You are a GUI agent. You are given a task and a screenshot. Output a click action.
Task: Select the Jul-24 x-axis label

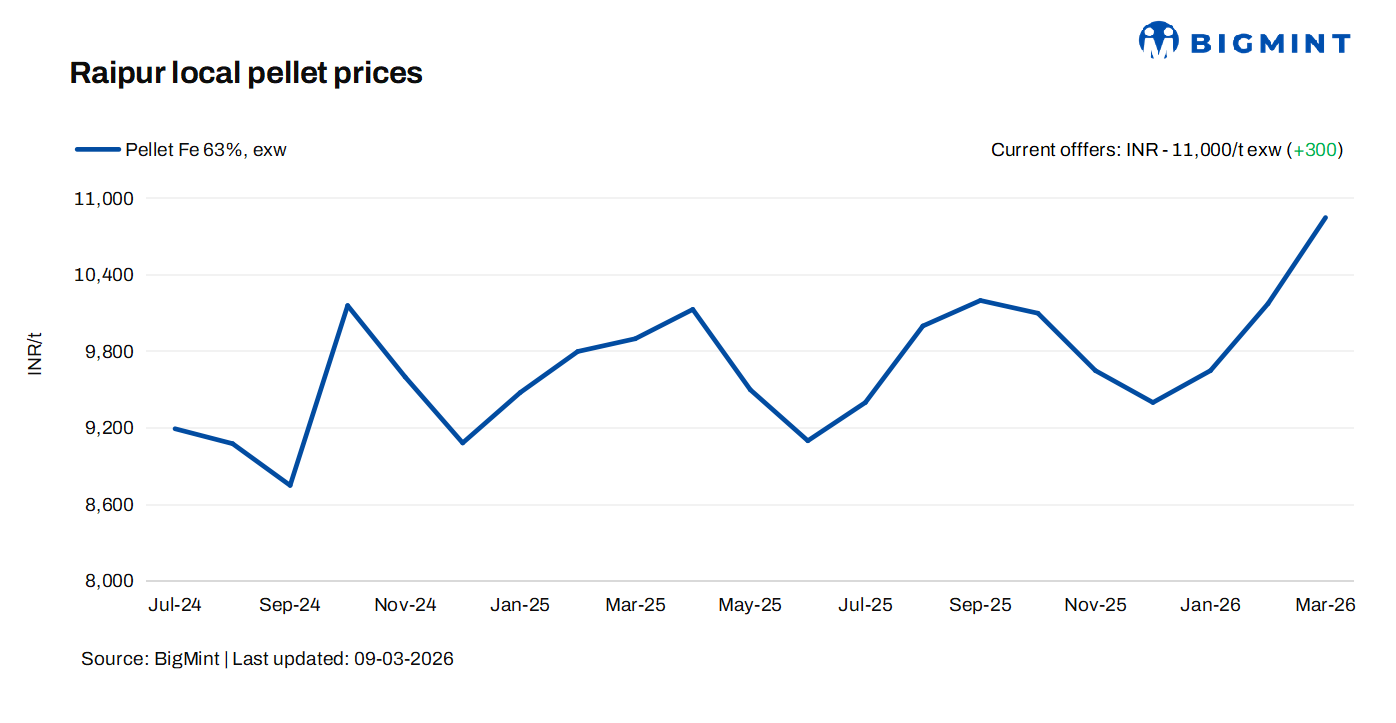(174, 605)
